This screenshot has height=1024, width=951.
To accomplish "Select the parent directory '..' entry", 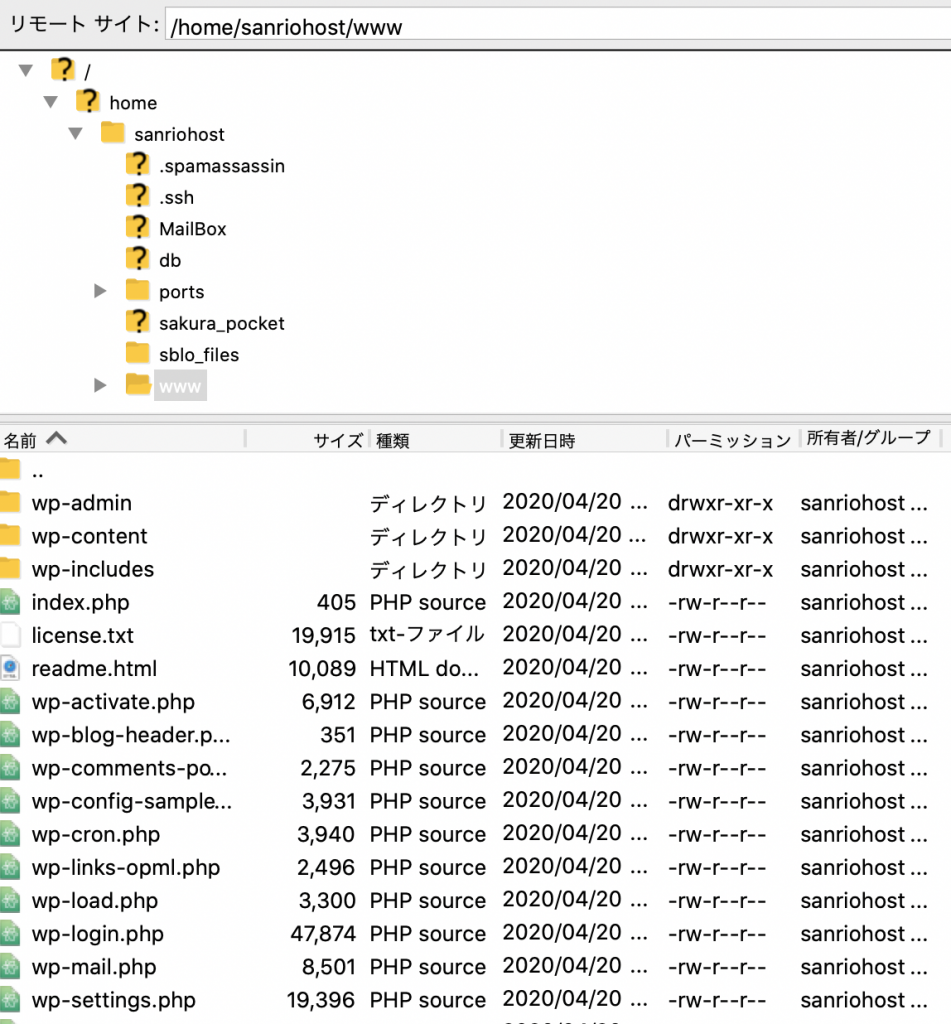I will [38, 471].
